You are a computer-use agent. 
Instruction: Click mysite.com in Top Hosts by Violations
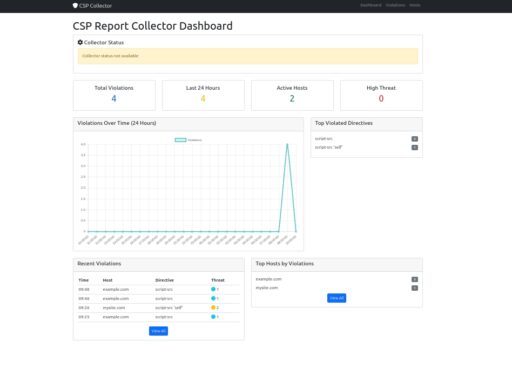point(267,288)
